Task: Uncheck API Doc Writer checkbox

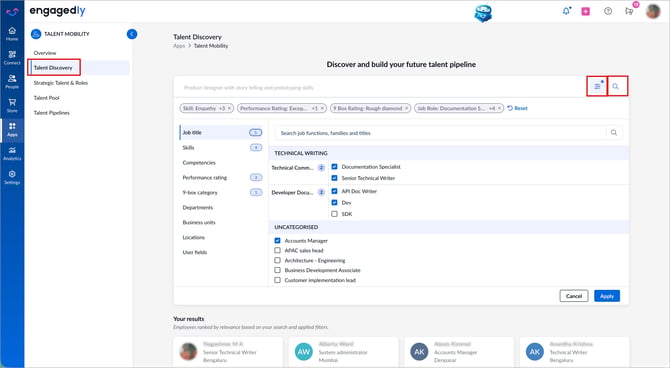Action: tap(335, 191)
